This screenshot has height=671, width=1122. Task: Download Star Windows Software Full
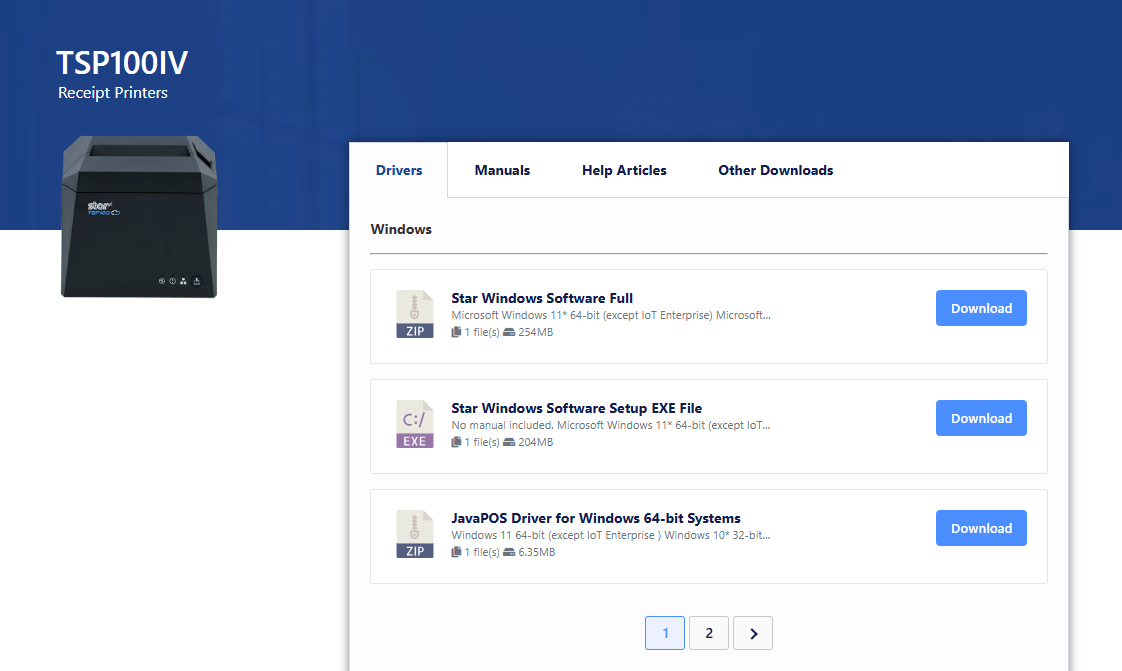pos(981,308)
